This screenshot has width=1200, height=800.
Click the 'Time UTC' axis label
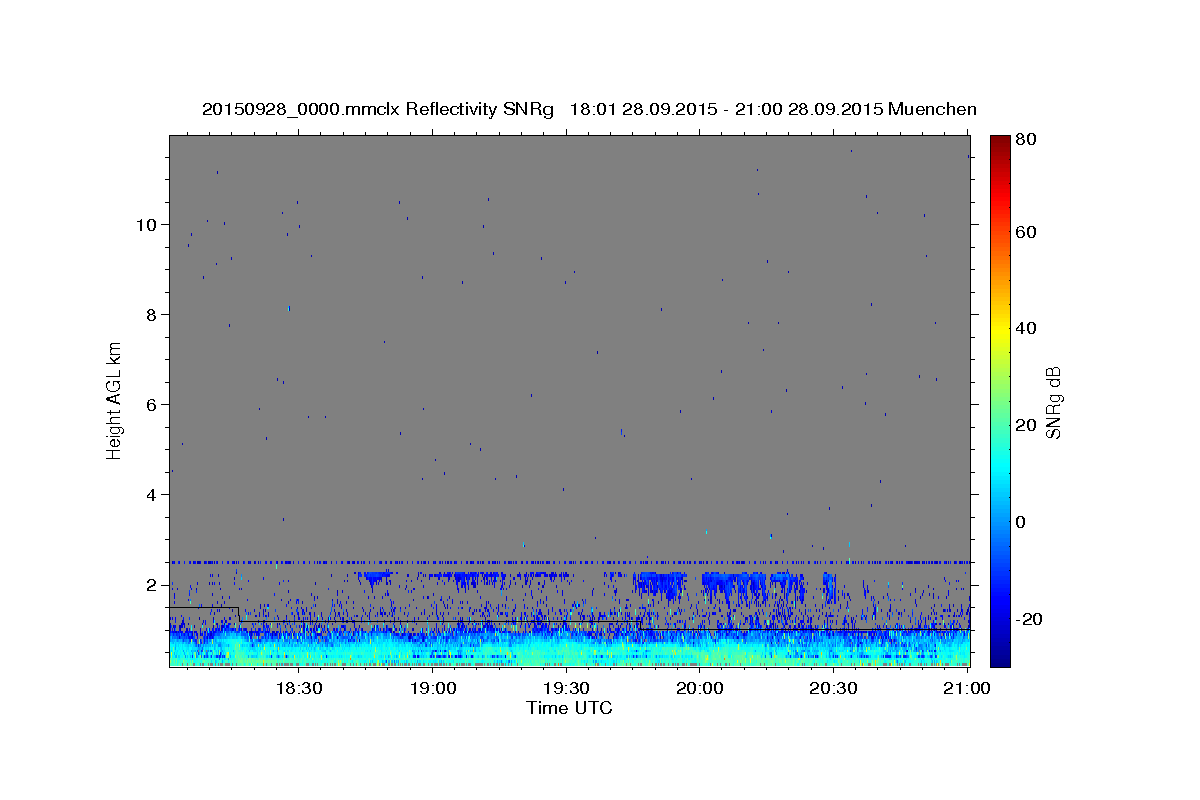(569, 708)
